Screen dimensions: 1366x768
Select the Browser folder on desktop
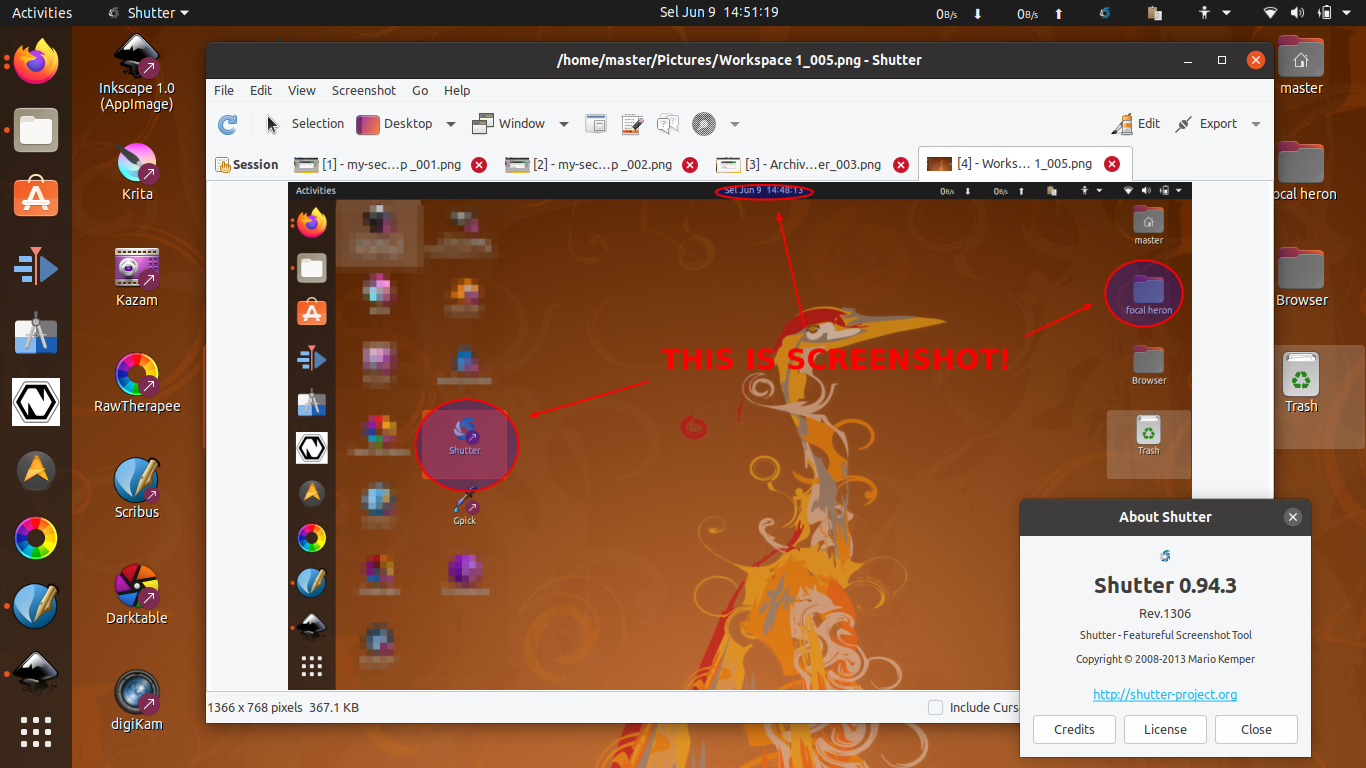point(1301,278)
